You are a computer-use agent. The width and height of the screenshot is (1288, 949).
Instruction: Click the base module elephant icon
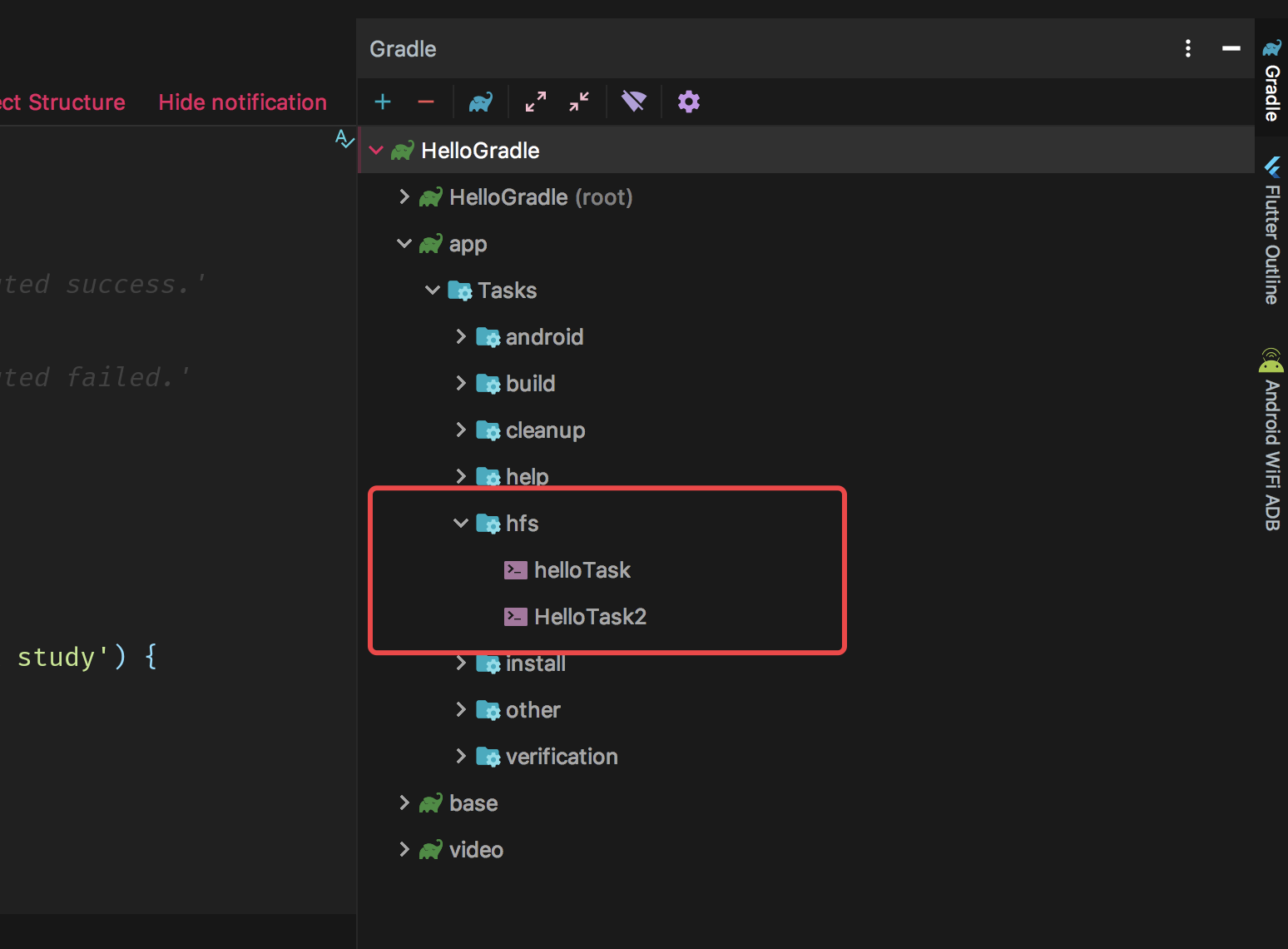(431, 803)
